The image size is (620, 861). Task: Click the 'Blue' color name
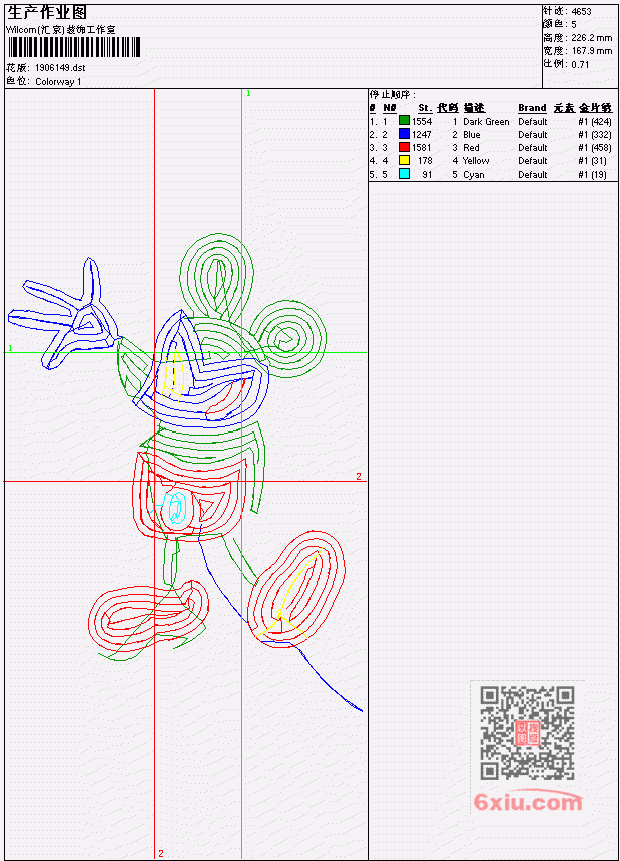472,135
